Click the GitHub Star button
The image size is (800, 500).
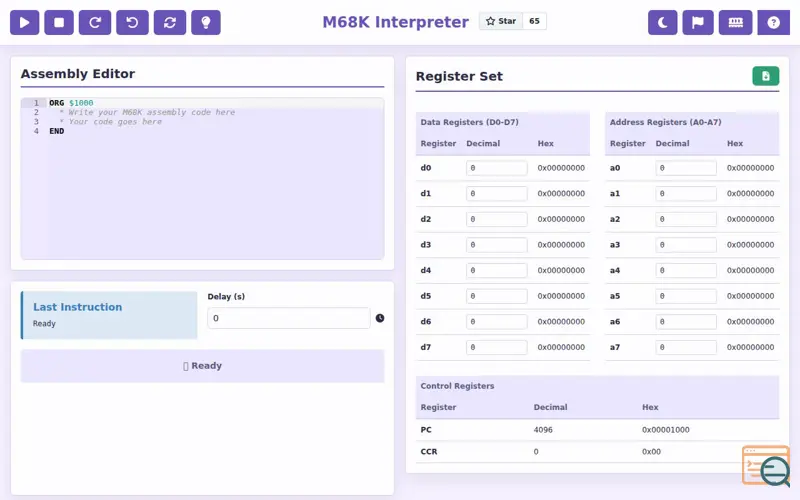[x=501, y=21]
